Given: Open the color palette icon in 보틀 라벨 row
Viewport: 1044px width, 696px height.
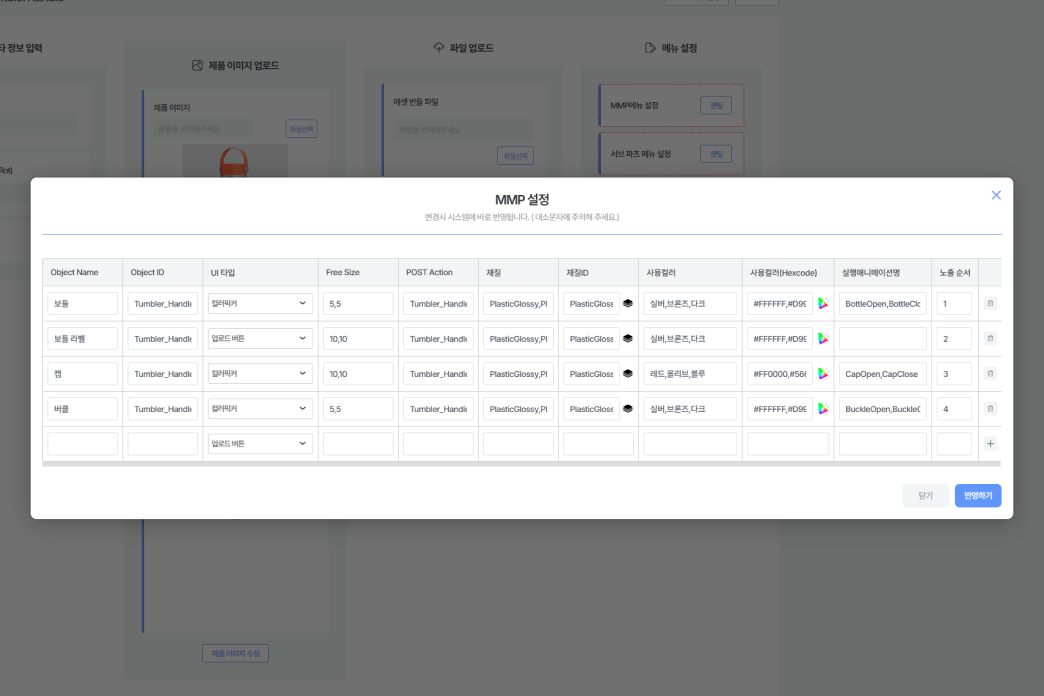Looking at the screenshot, I should [x=823, y=339].
